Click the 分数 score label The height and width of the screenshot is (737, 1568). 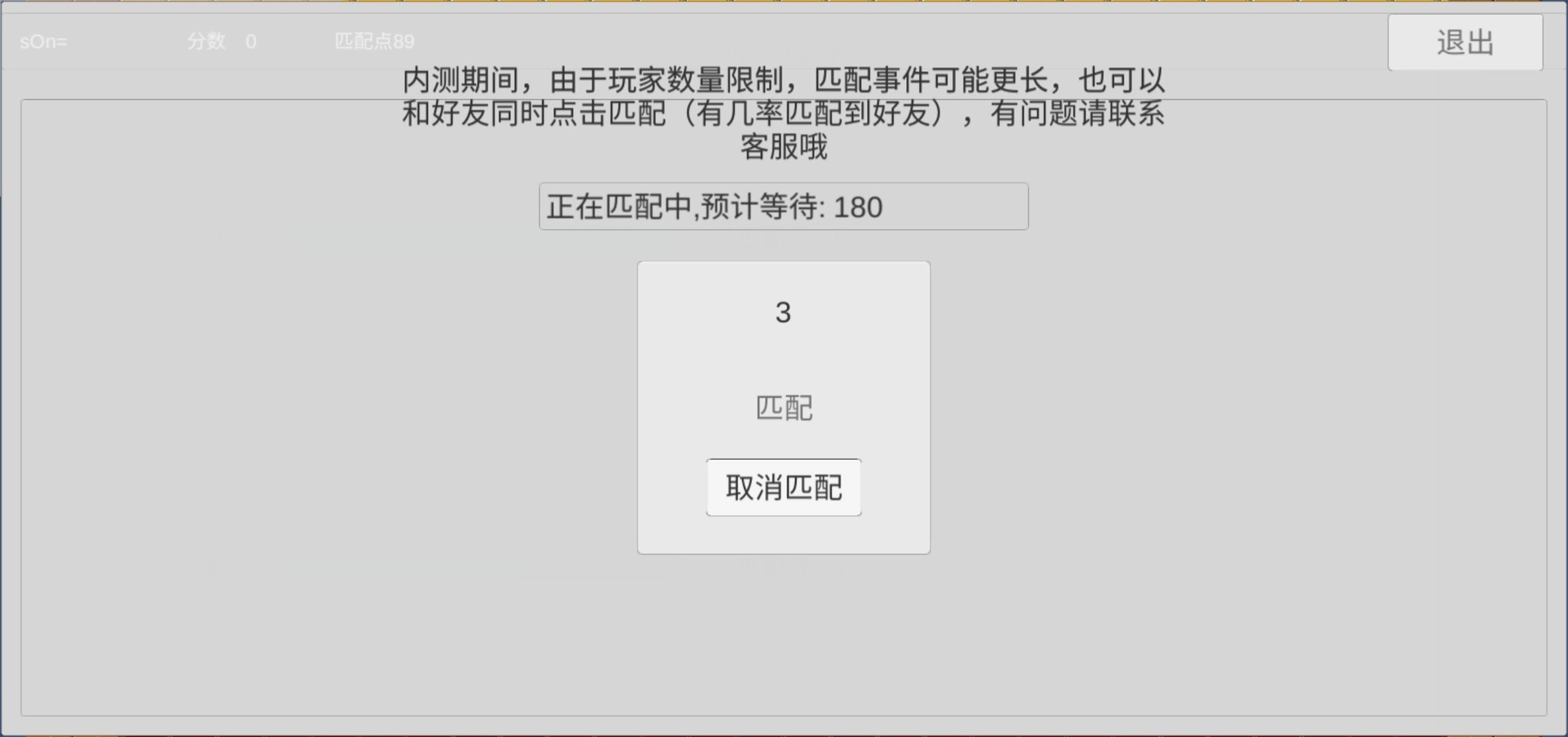[206, 41]
